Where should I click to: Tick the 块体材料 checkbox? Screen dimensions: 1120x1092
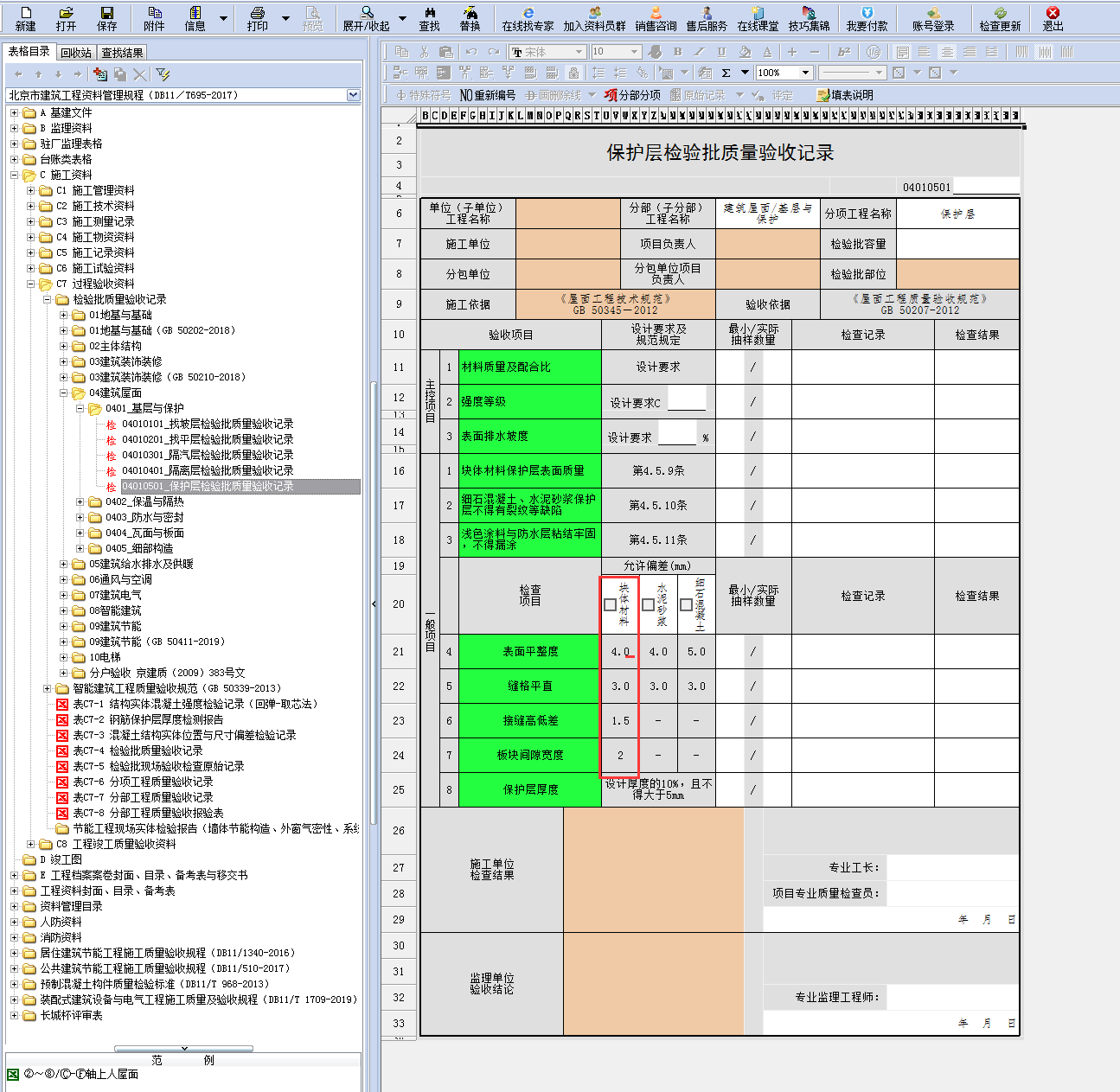[610, 604]
